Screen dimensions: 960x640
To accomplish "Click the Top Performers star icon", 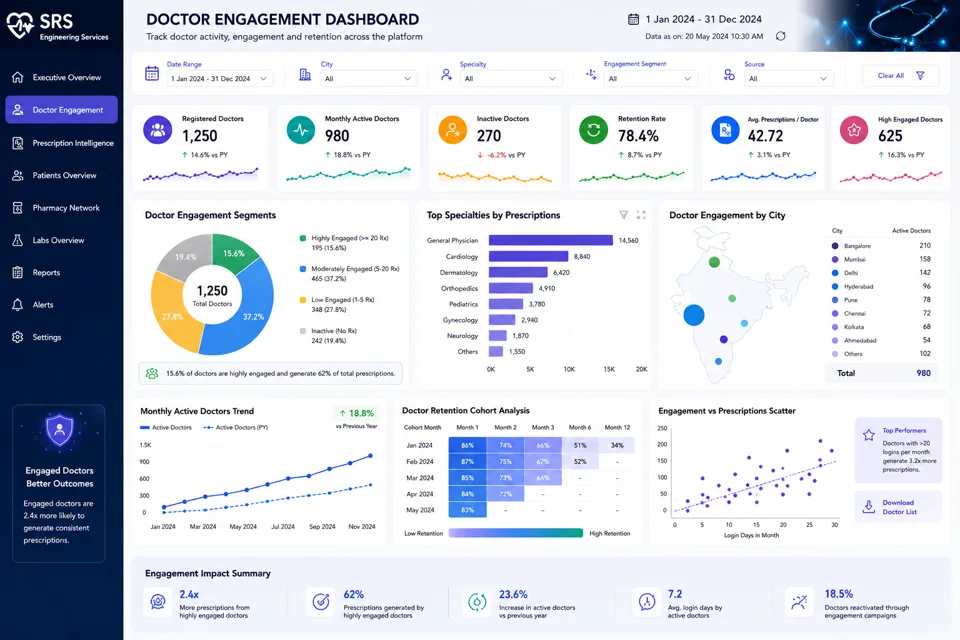I will coord(869,435).
